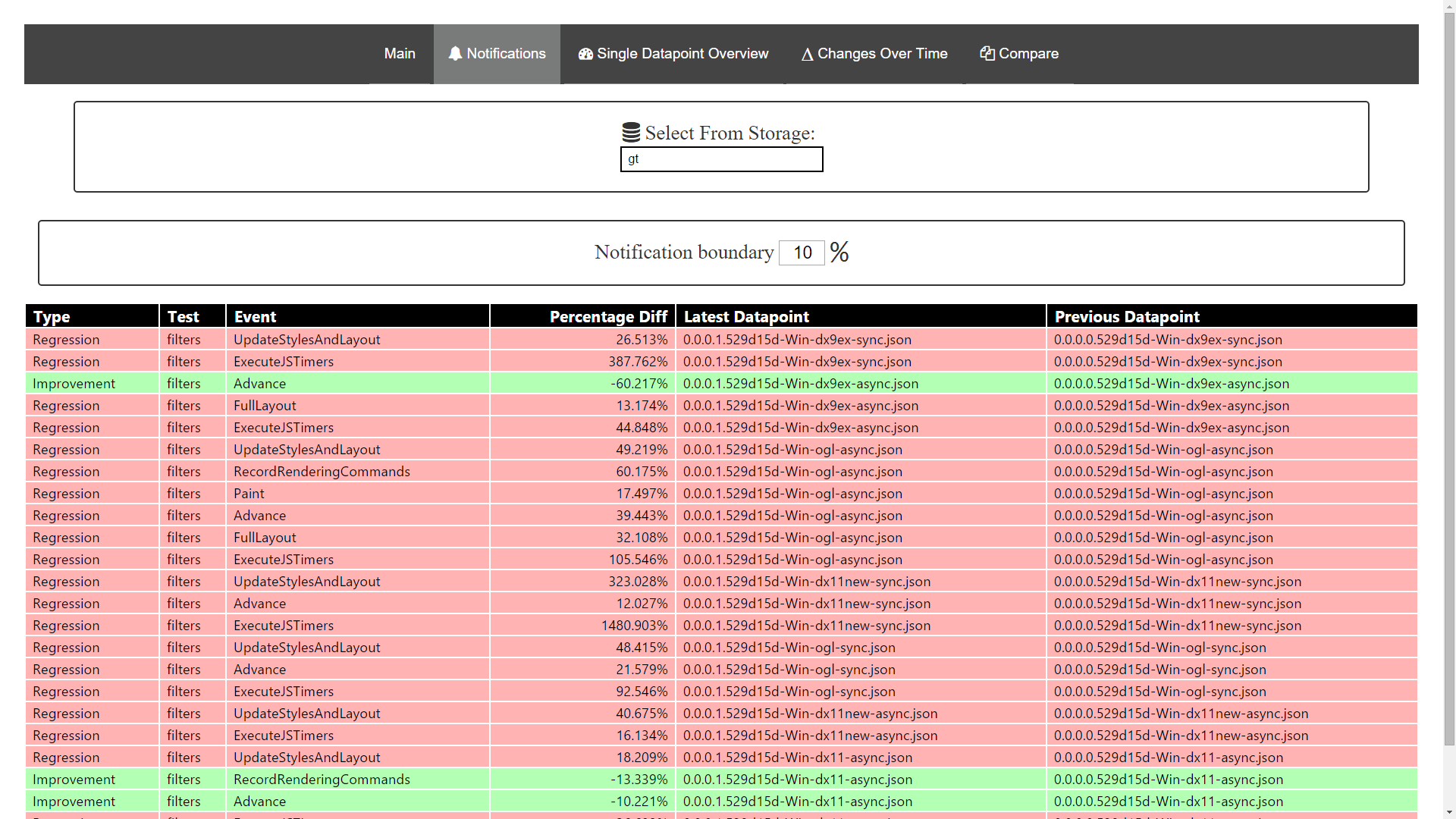Click the Previous Datapoint column header
Screen dimensions: 1456x819
click(x=1127, y=317)
